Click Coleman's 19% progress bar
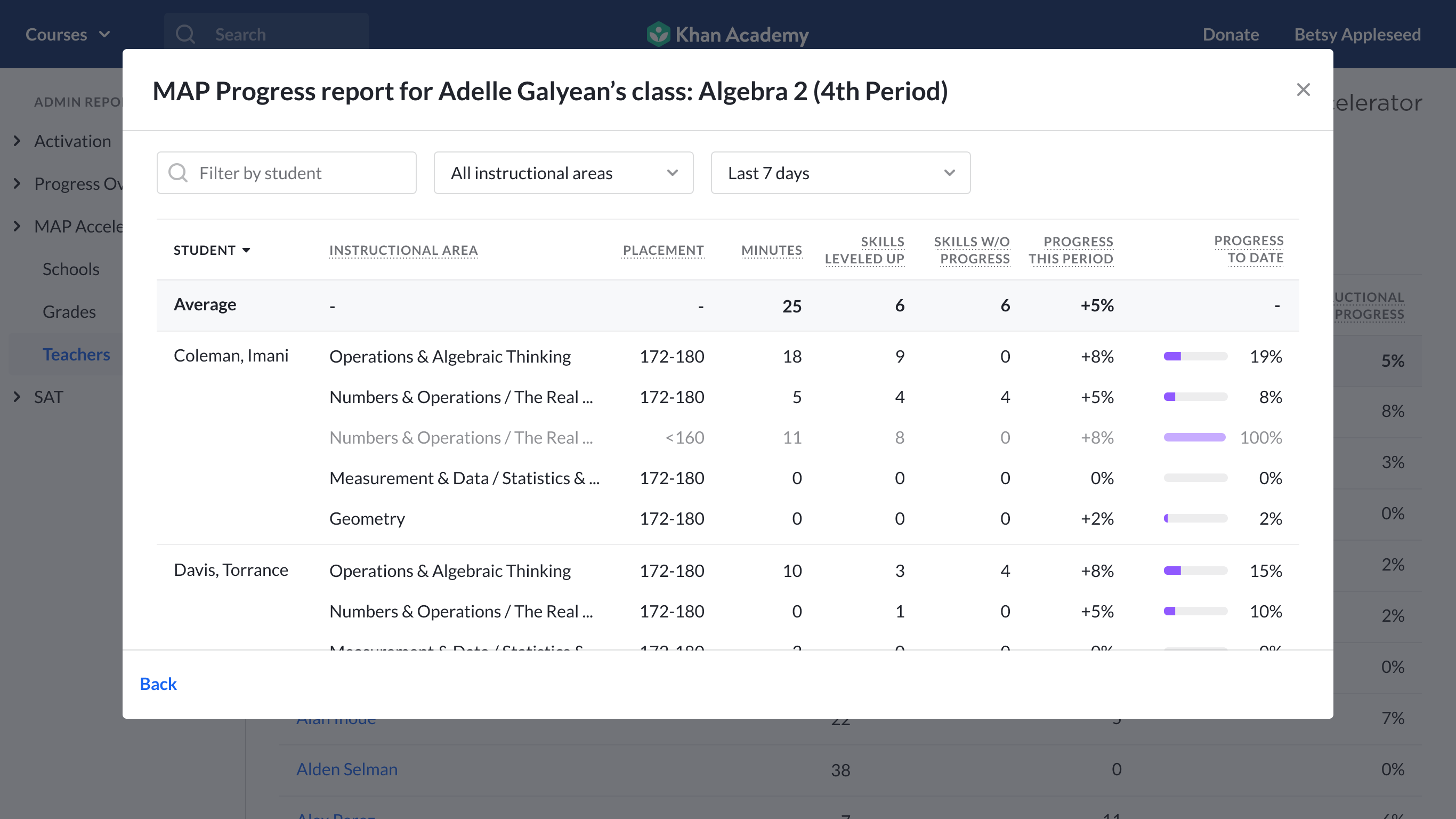The width and height of the screenshot is (1456, 819). [1195, 356]
